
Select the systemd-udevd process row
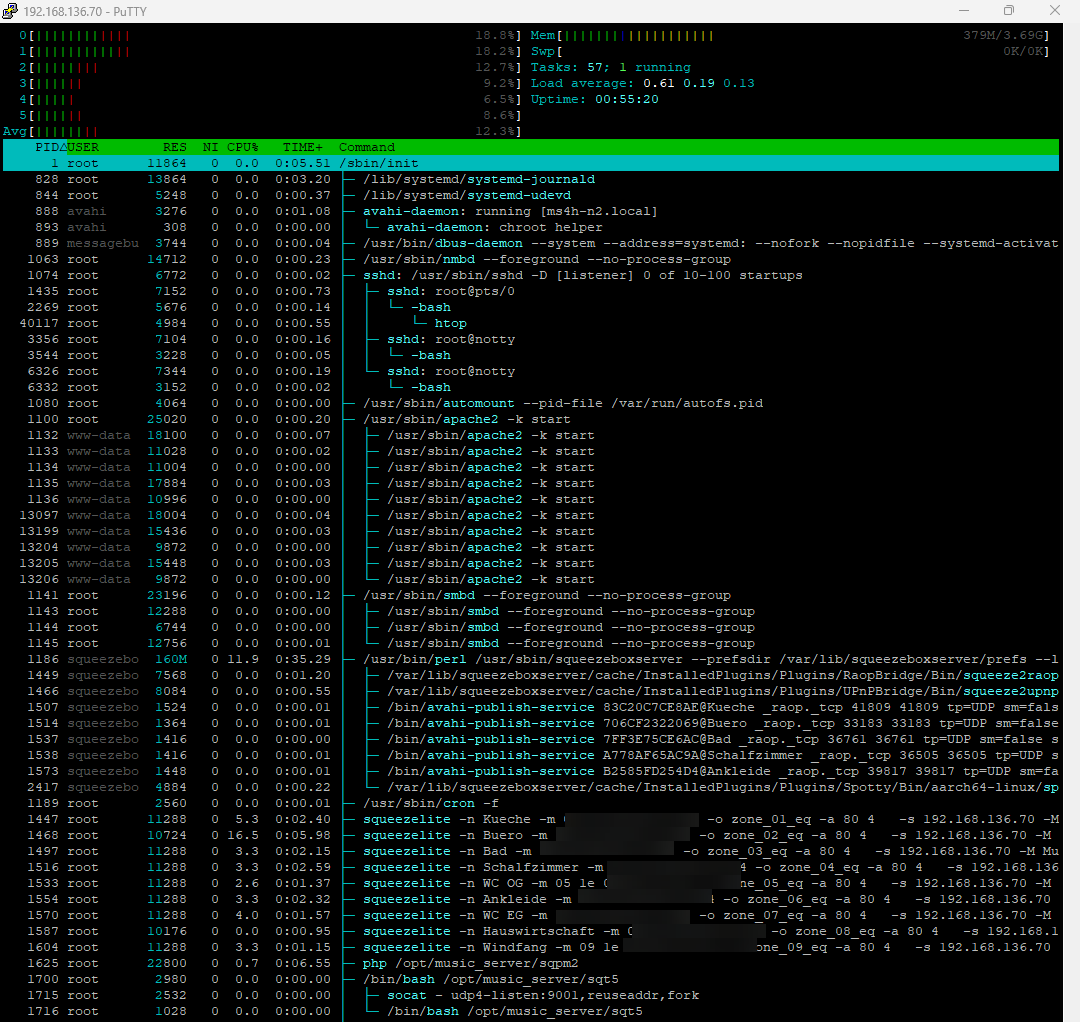(x=530, y=195)
